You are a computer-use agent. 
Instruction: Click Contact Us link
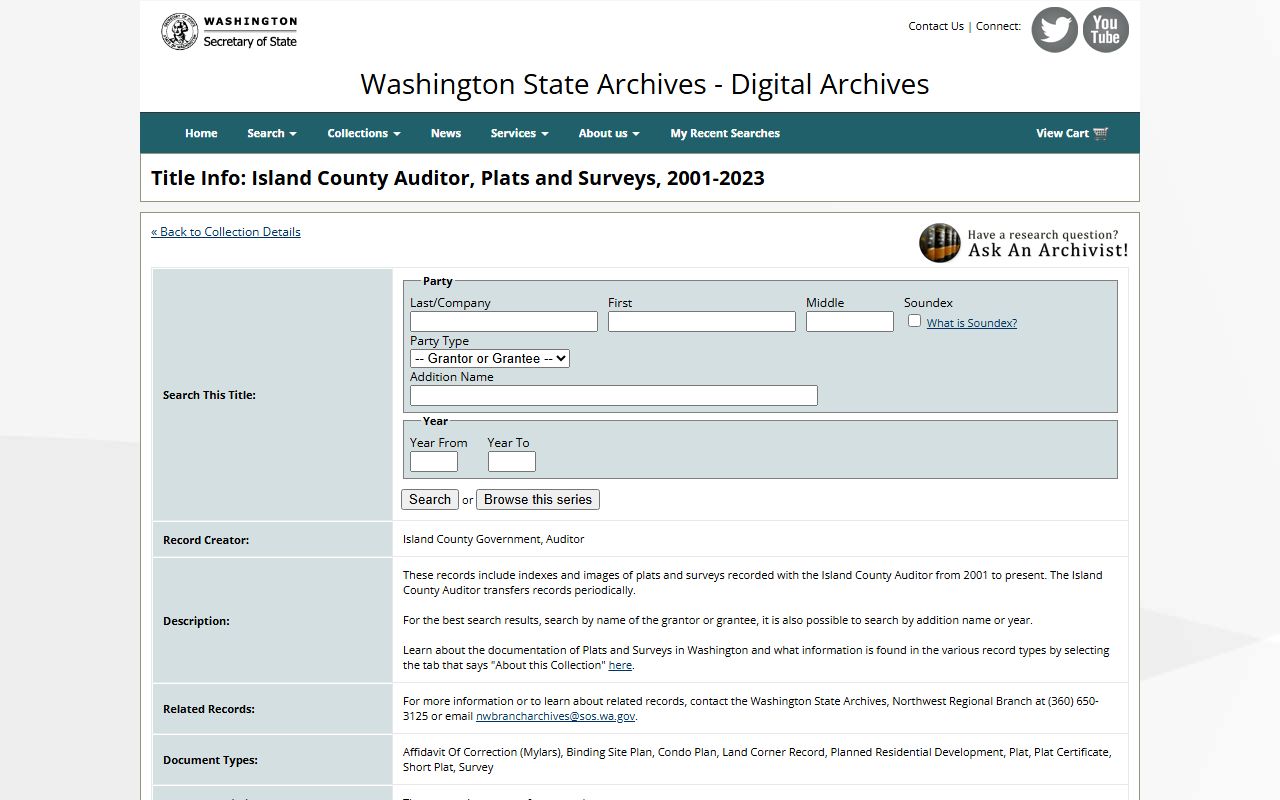point(936,26)
